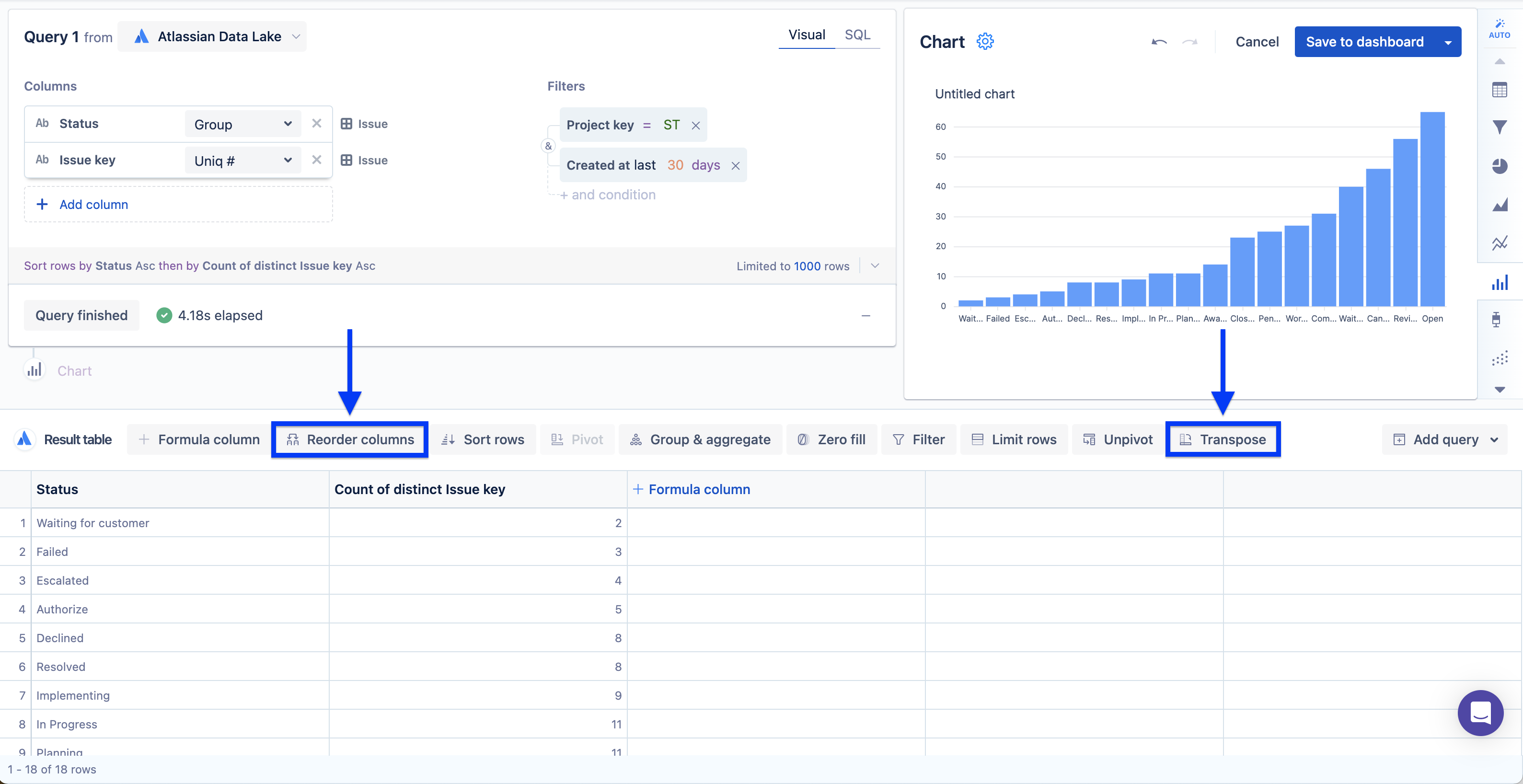Viewport: 1523px width, 784px height.
Task: Select the pie chart type icon
Action: (1500, 166)
